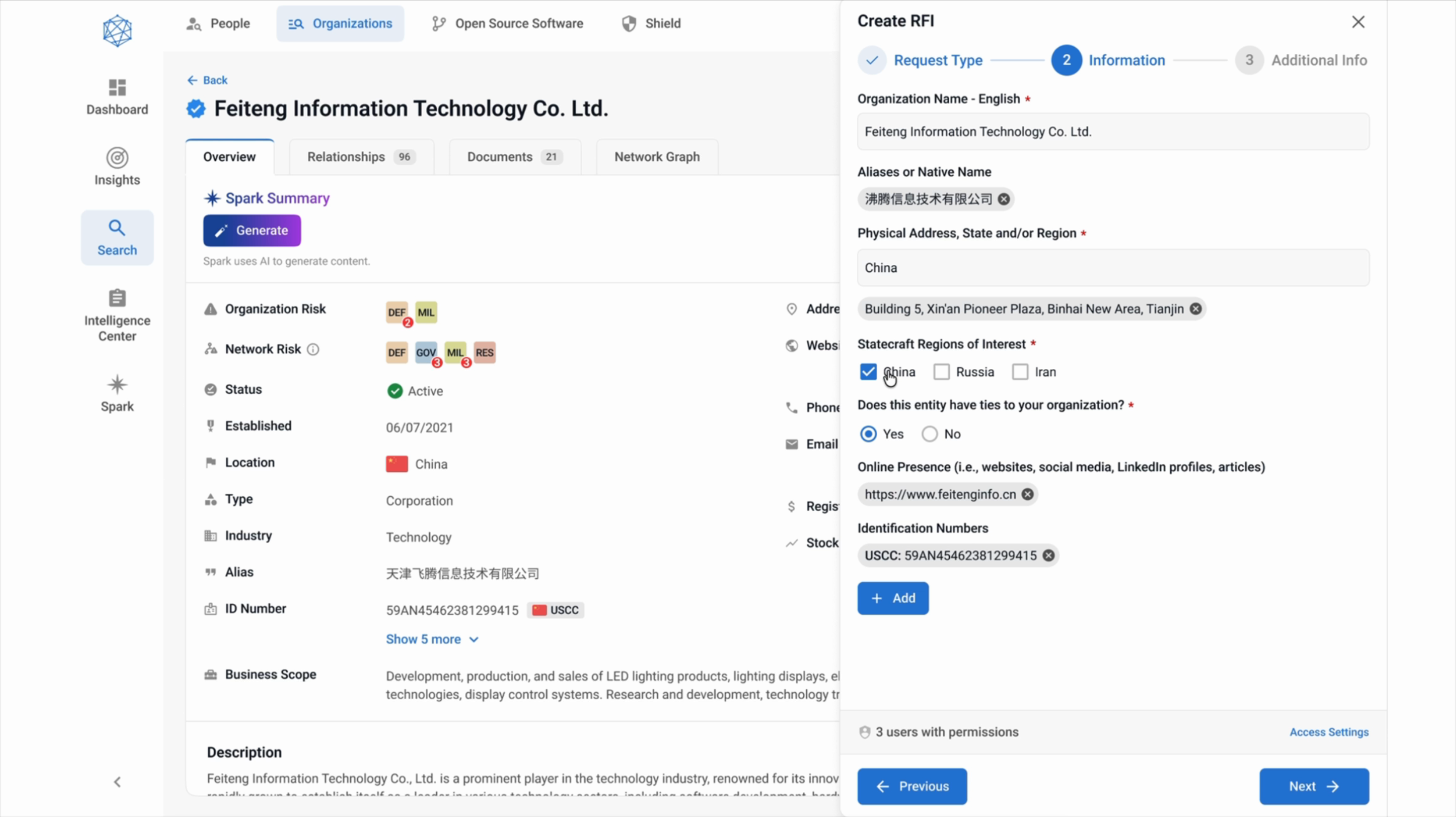Click the ID number 59AN45462381299415 text

click(452, 610)
